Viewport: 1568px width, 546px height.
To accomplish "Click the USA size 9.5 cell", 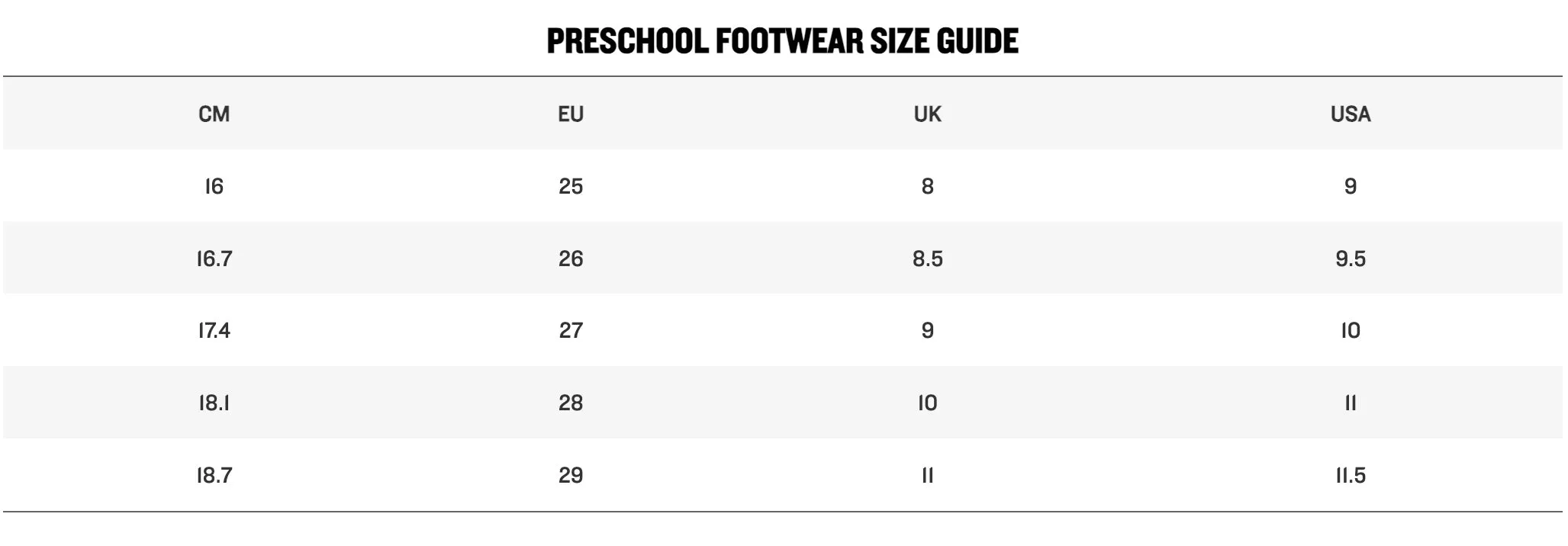I will (1351, 259).
